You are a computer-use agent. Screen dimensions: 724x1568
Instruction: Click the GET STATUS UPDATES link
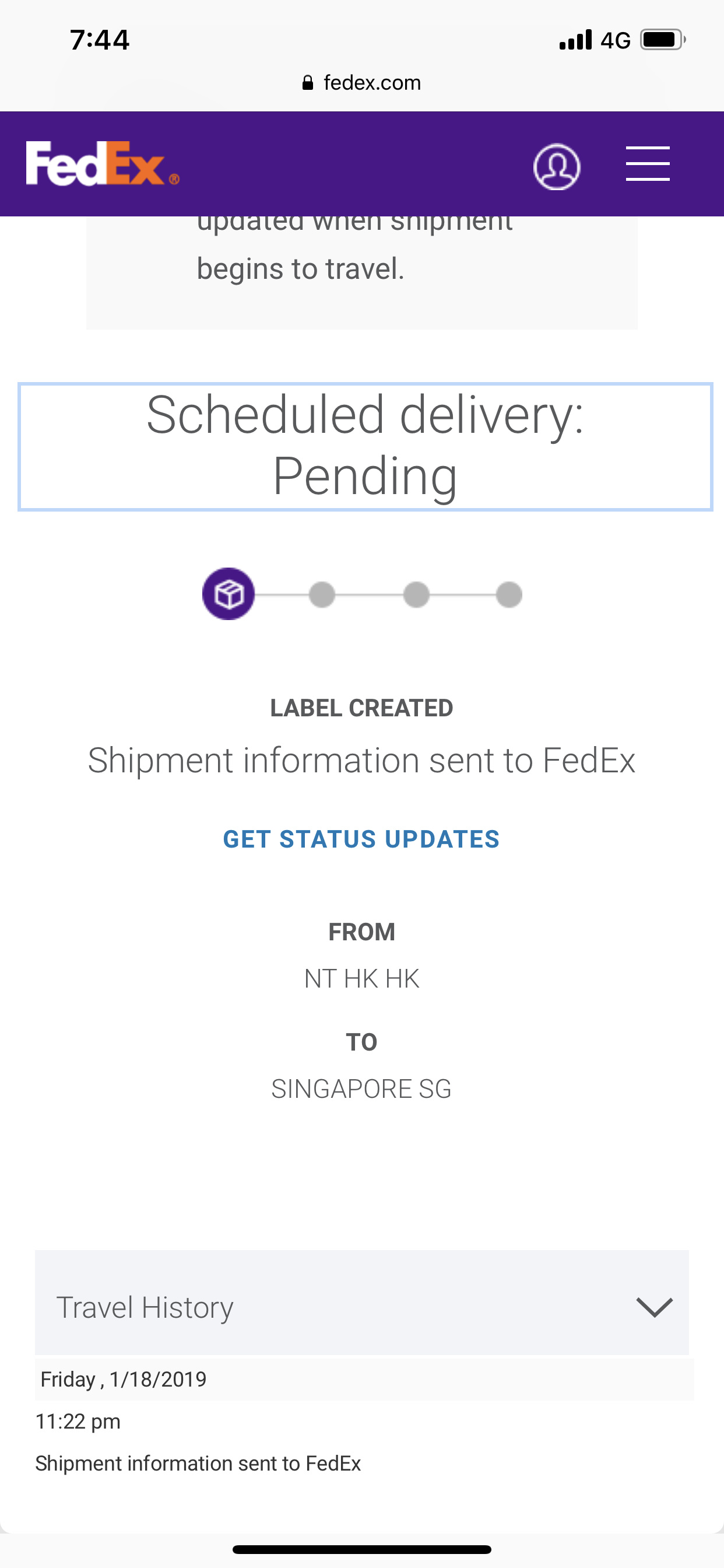tap(361, 839)
